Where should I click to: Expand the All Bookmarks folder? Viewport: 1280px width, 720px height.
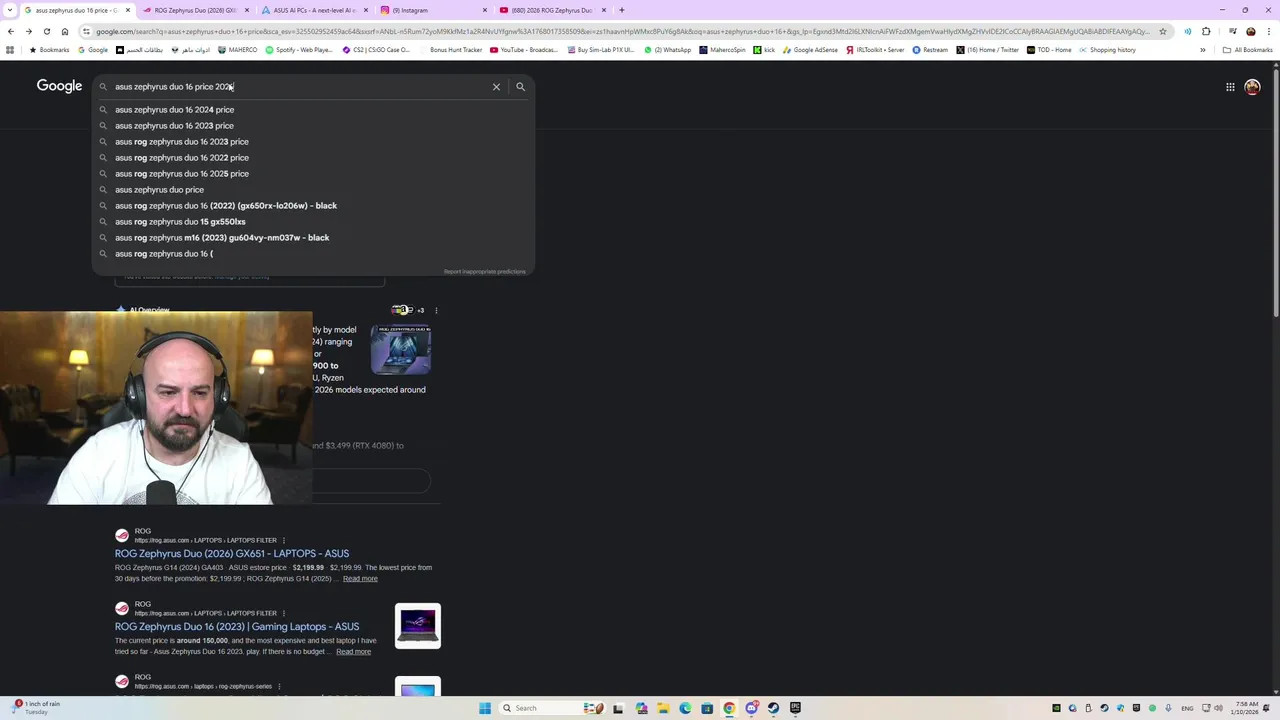click(1248, 50)
